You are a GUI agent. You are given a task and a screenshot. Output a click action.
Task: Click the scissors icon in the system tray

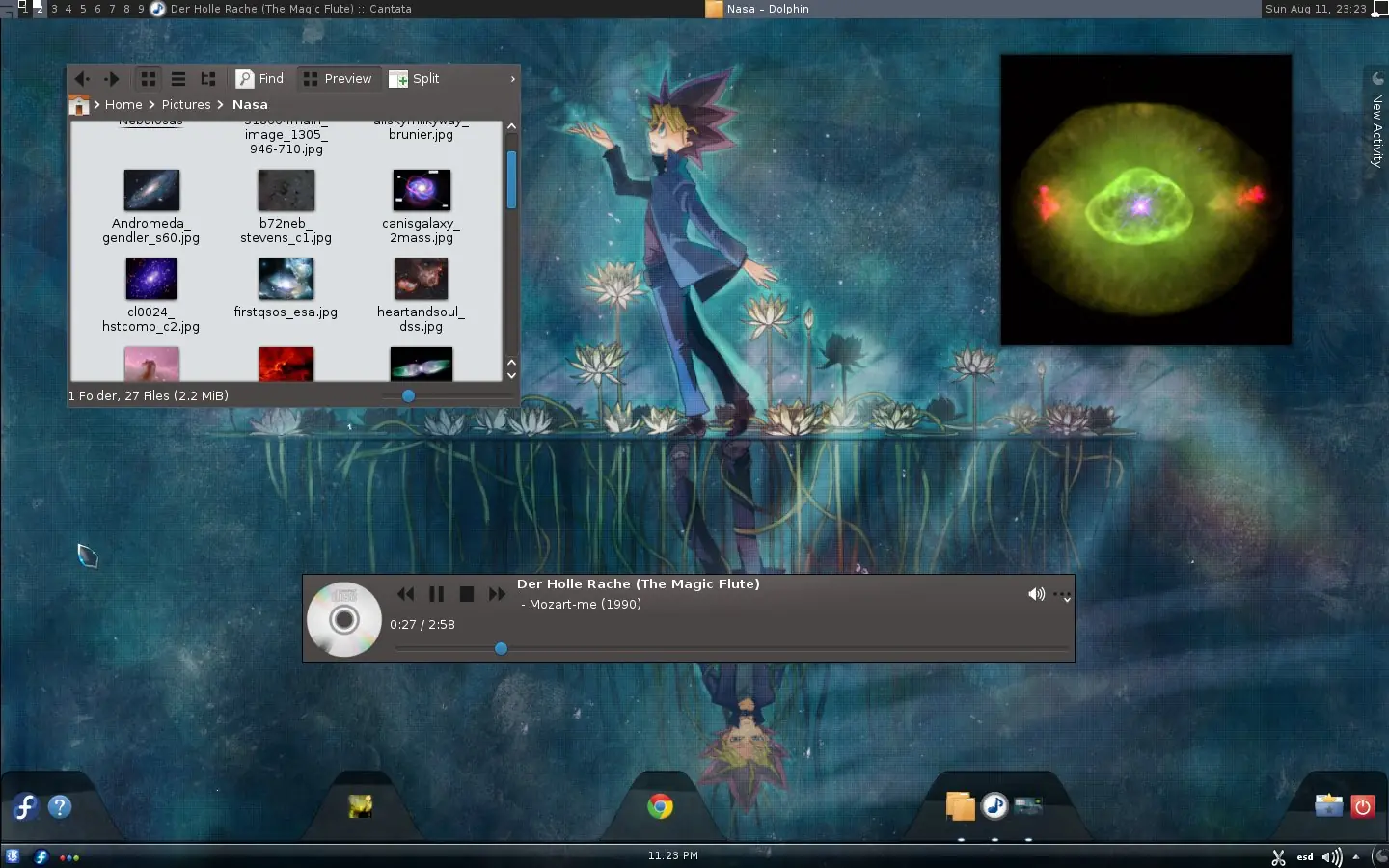[1278, 856]
